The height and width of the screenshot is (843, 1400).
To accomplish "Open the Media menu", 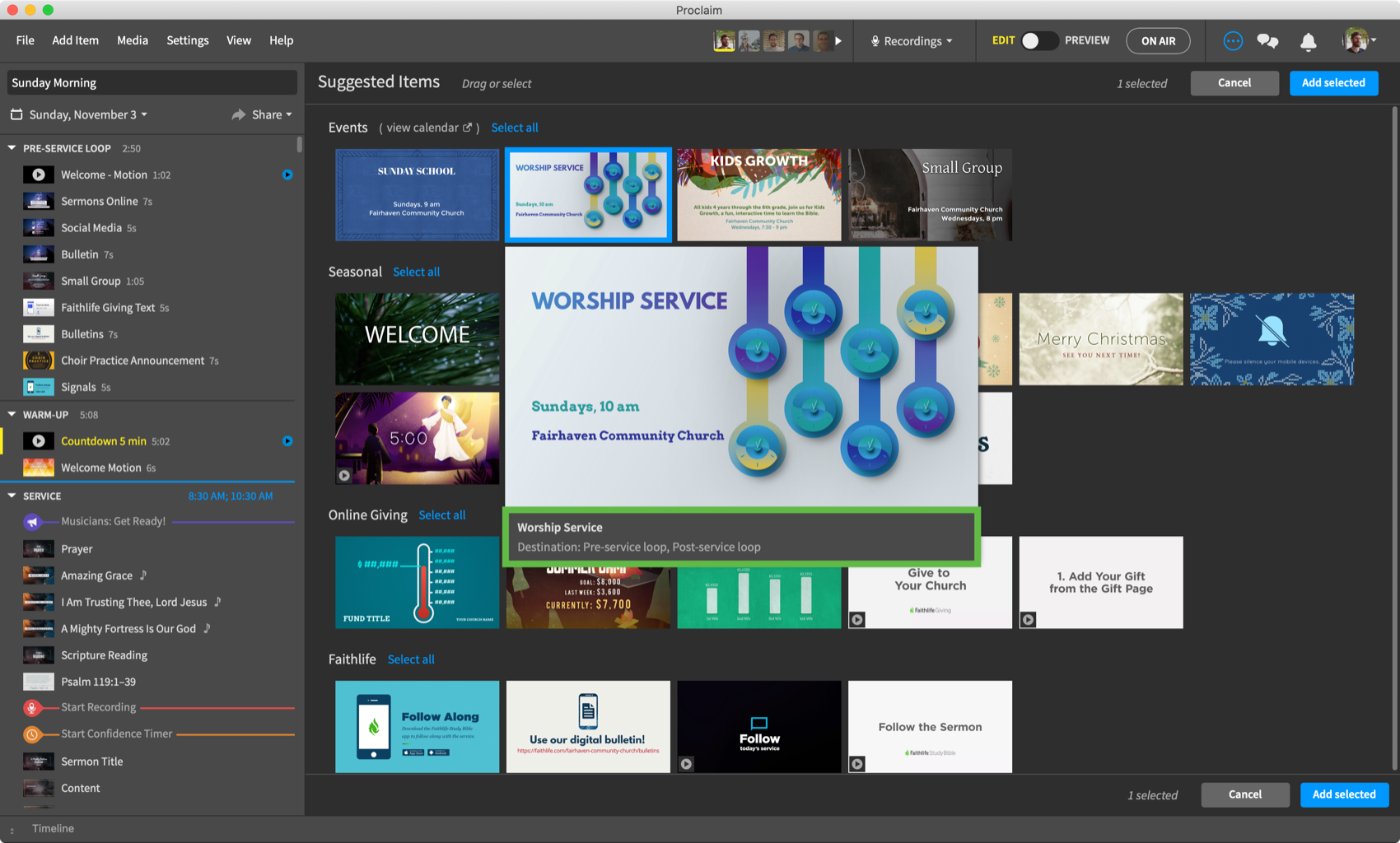I will coord(133,40).
